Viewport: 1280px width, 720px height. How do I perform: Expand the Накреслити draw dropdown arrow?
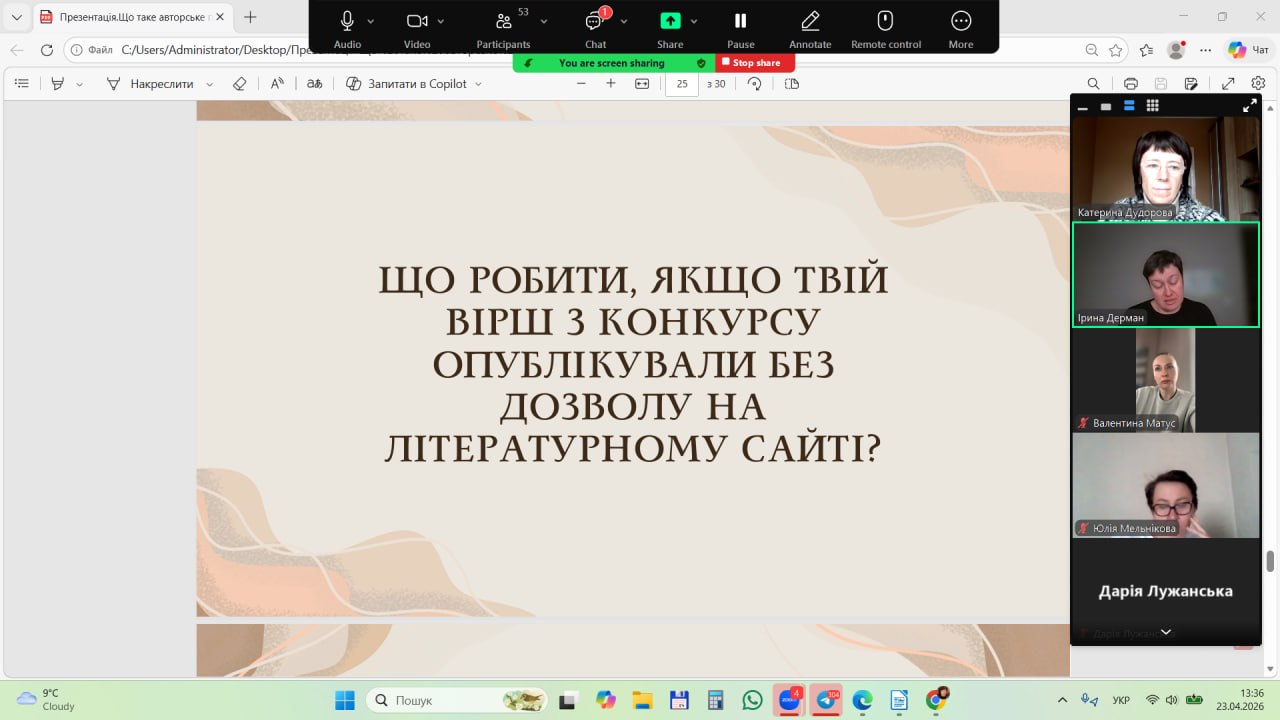coord(210,84)
